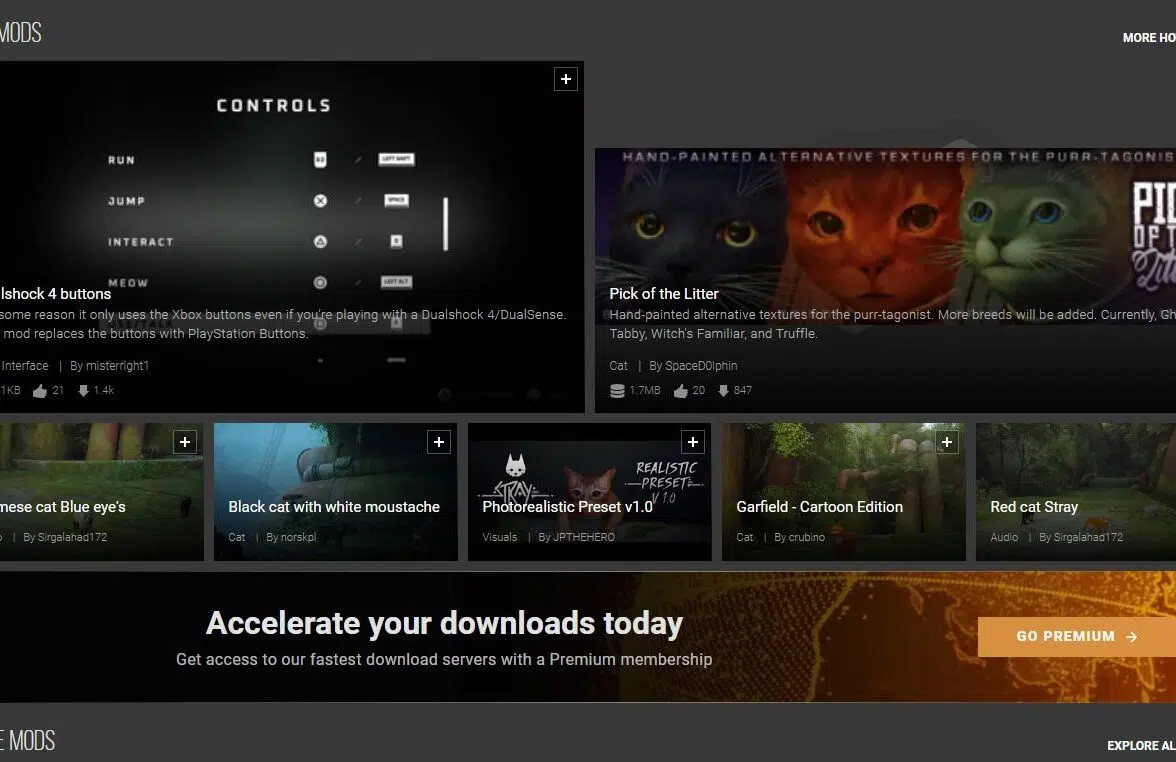Select the Cat category on the Garfield card
Viewport: 1176px width, 762px height.
(744, 537)
